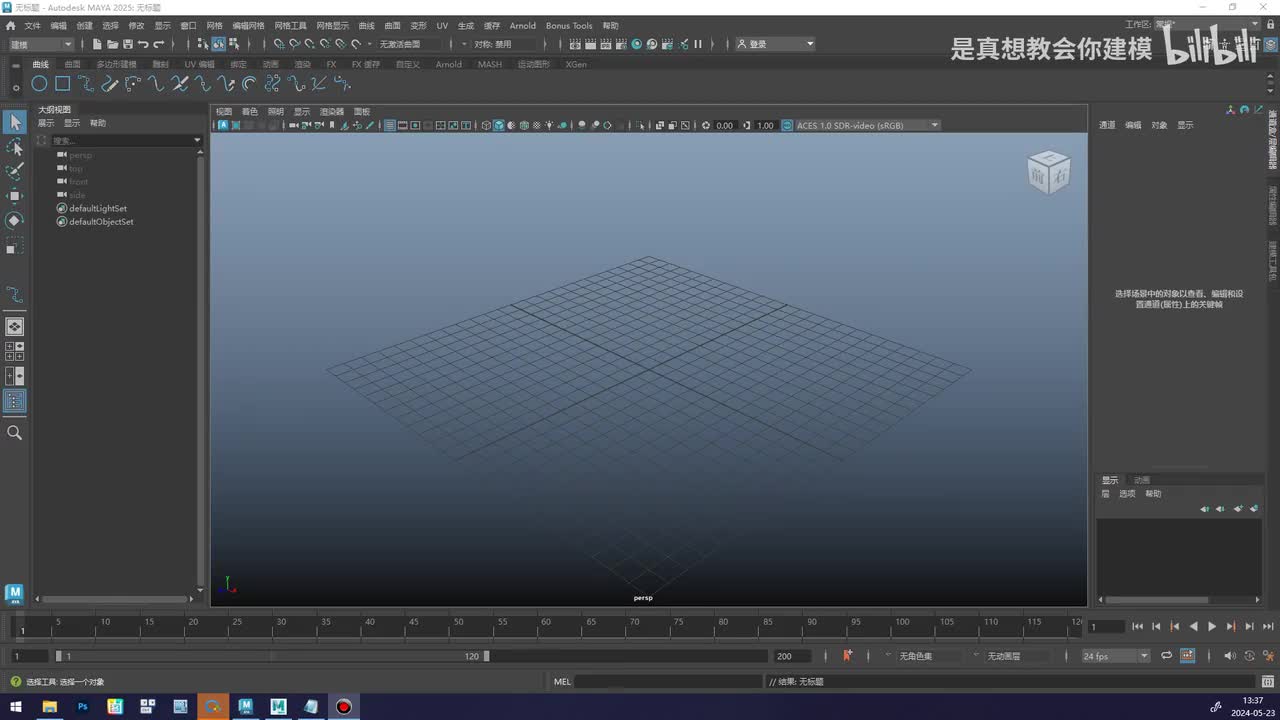Activate the Select tool arrow in toolbox
This screenshot has height=720, width=1280.
(x=14, y=122)
